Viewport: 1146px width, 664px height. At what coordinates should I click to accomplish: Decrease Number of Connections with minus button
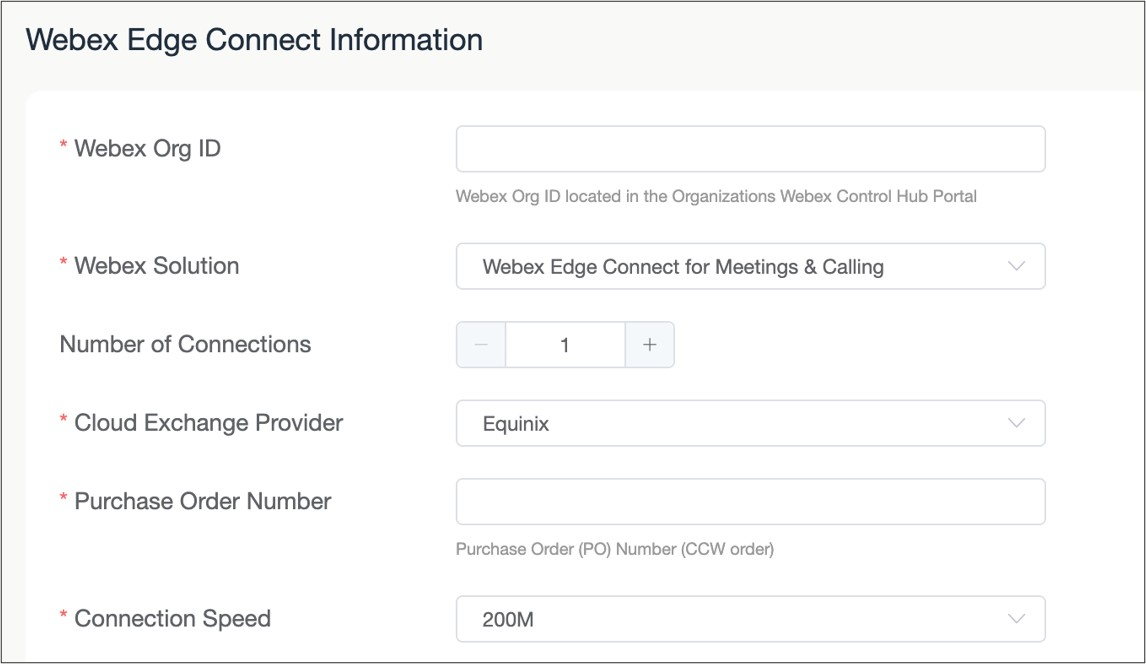[481, 345]
